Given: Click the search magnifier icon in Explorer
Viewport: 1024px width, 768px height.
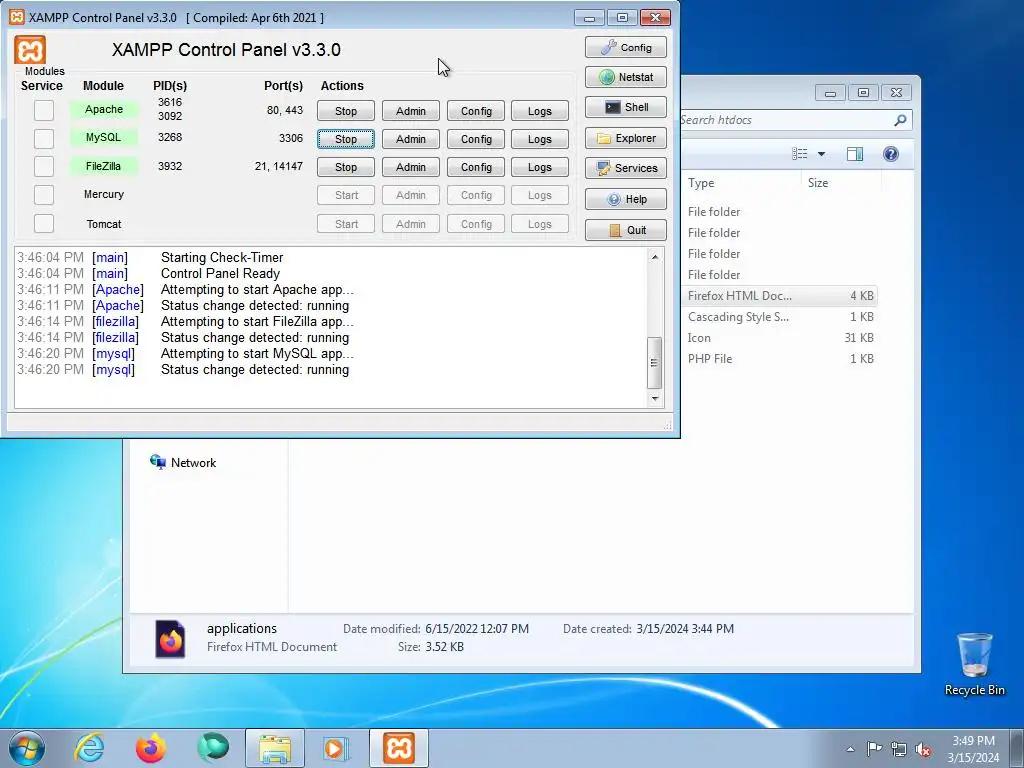Looking at the screenshot, I should coord(900,120).
